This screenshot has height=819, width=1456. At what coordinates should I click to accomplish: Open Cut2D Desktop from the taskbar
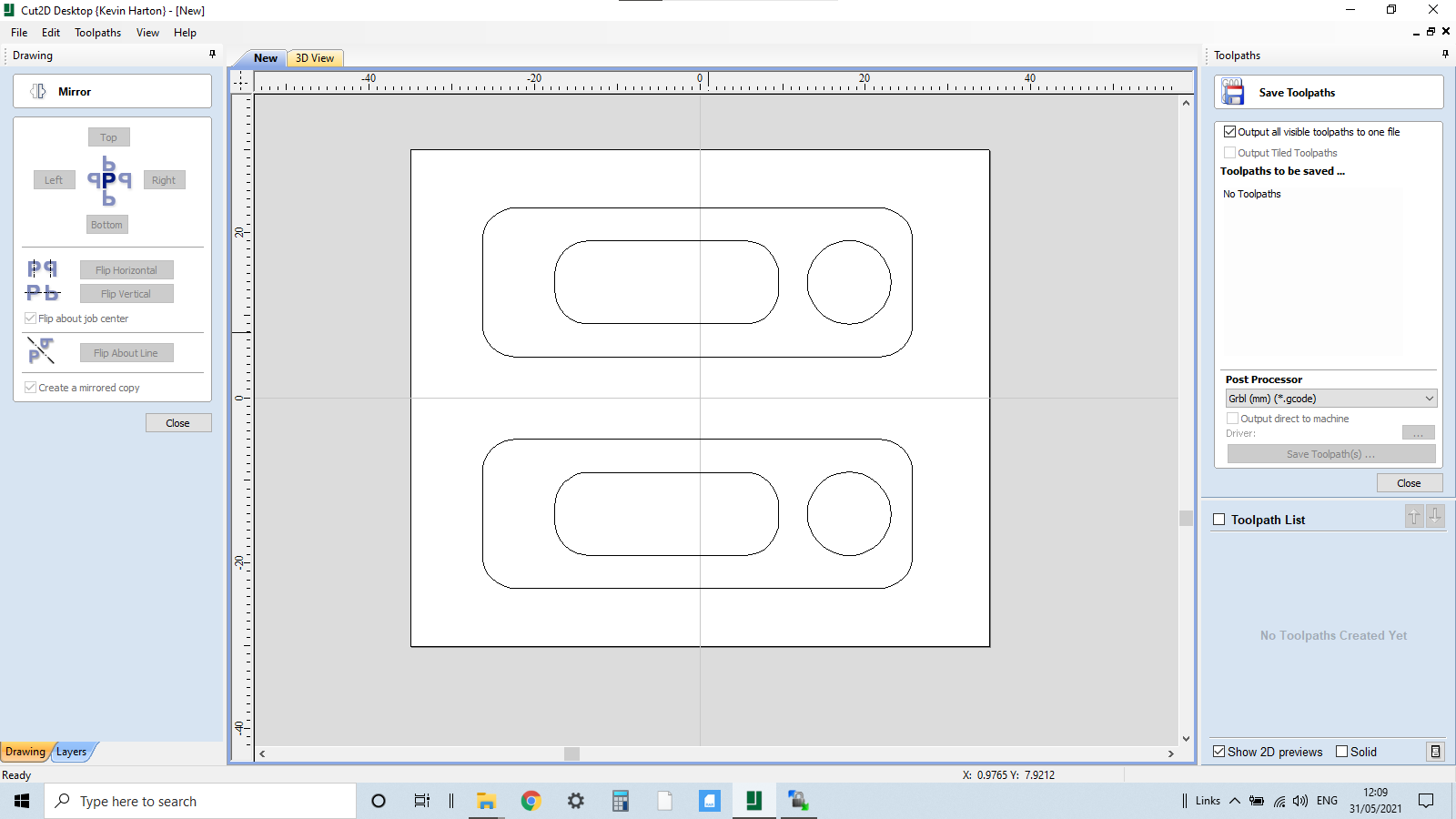tap(753, 801)
